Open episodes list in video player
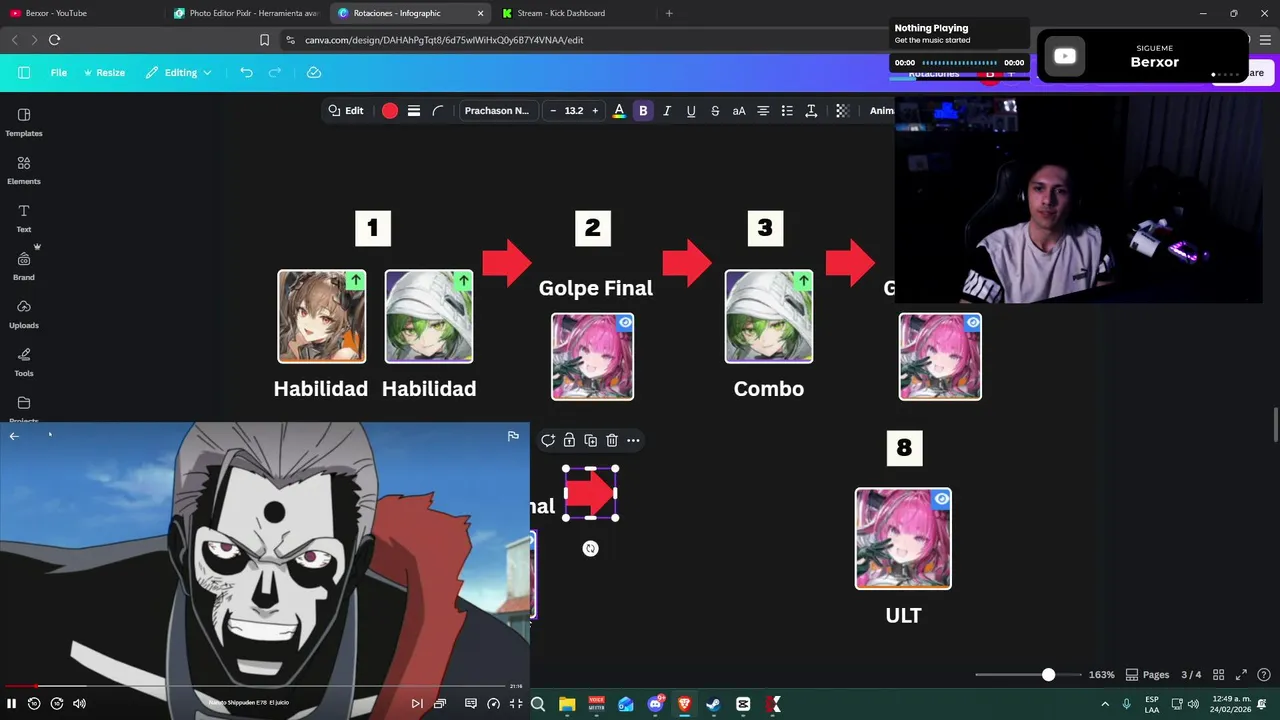The width and height of the screenshot is (1280, 720). [x=440, y=704]
